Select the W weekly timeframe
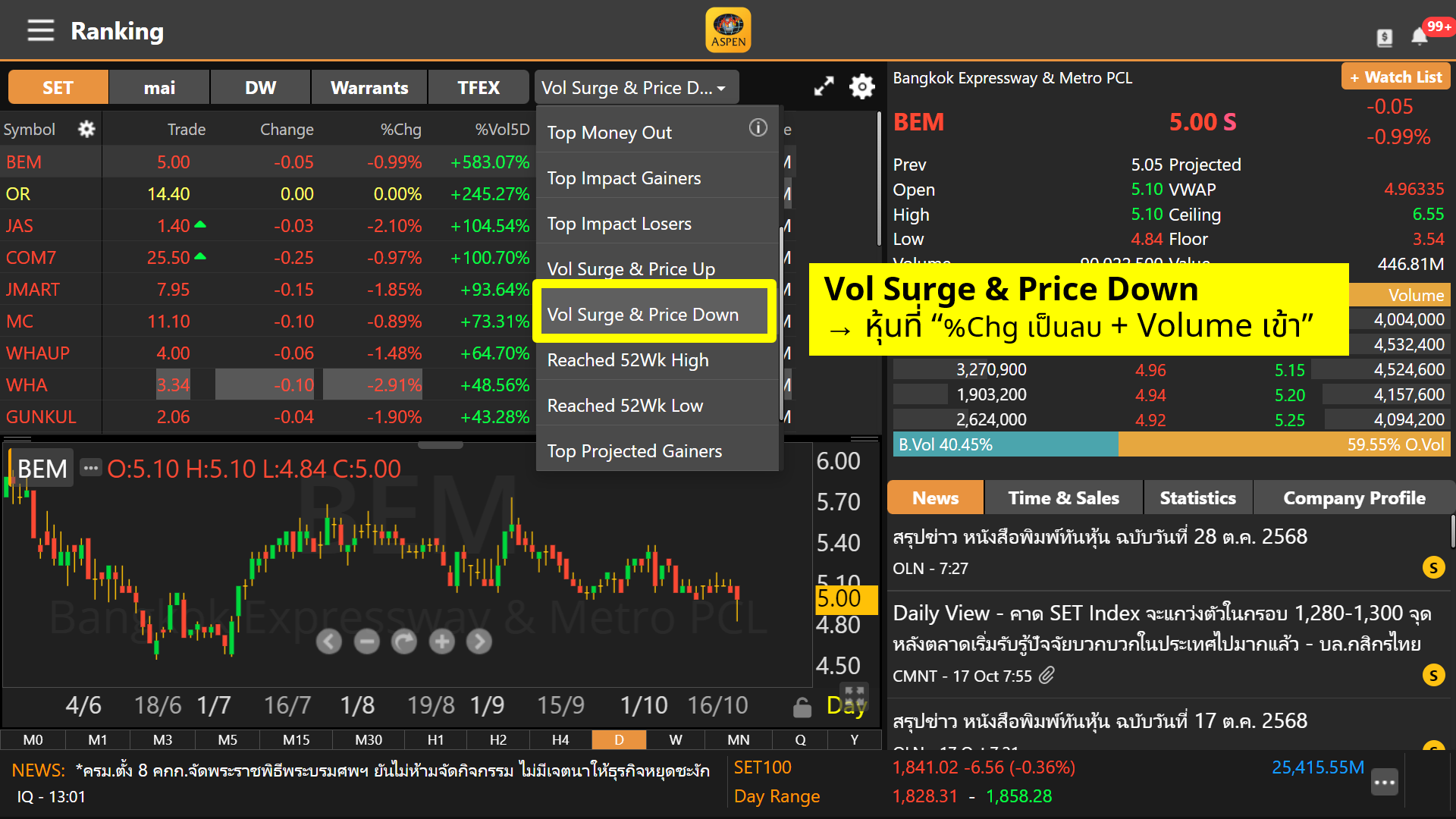Viewport: 1456px width, 819px height. (x=676, y=739)
